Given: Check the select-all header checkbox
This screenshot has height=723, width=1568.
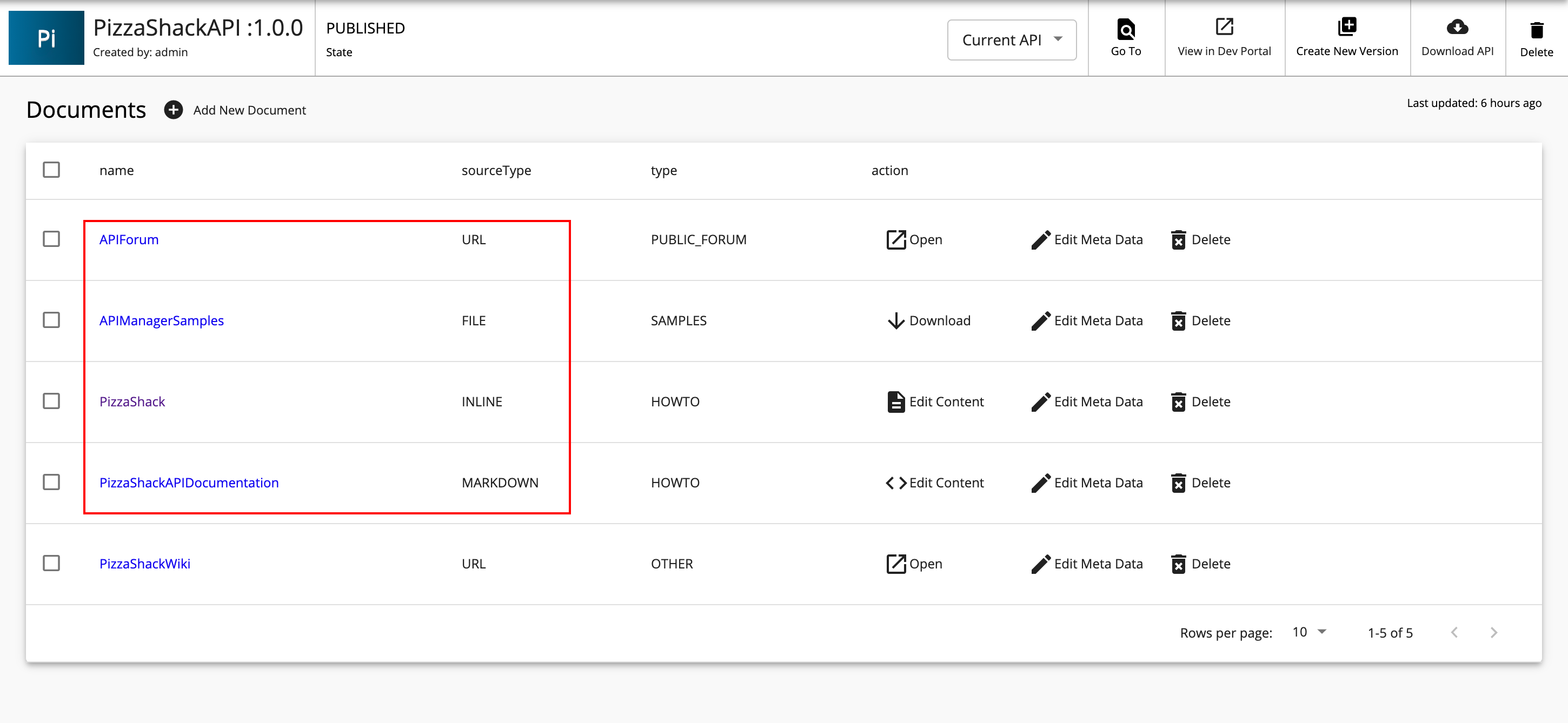Looking at the screenshot, I should (51, 170).
